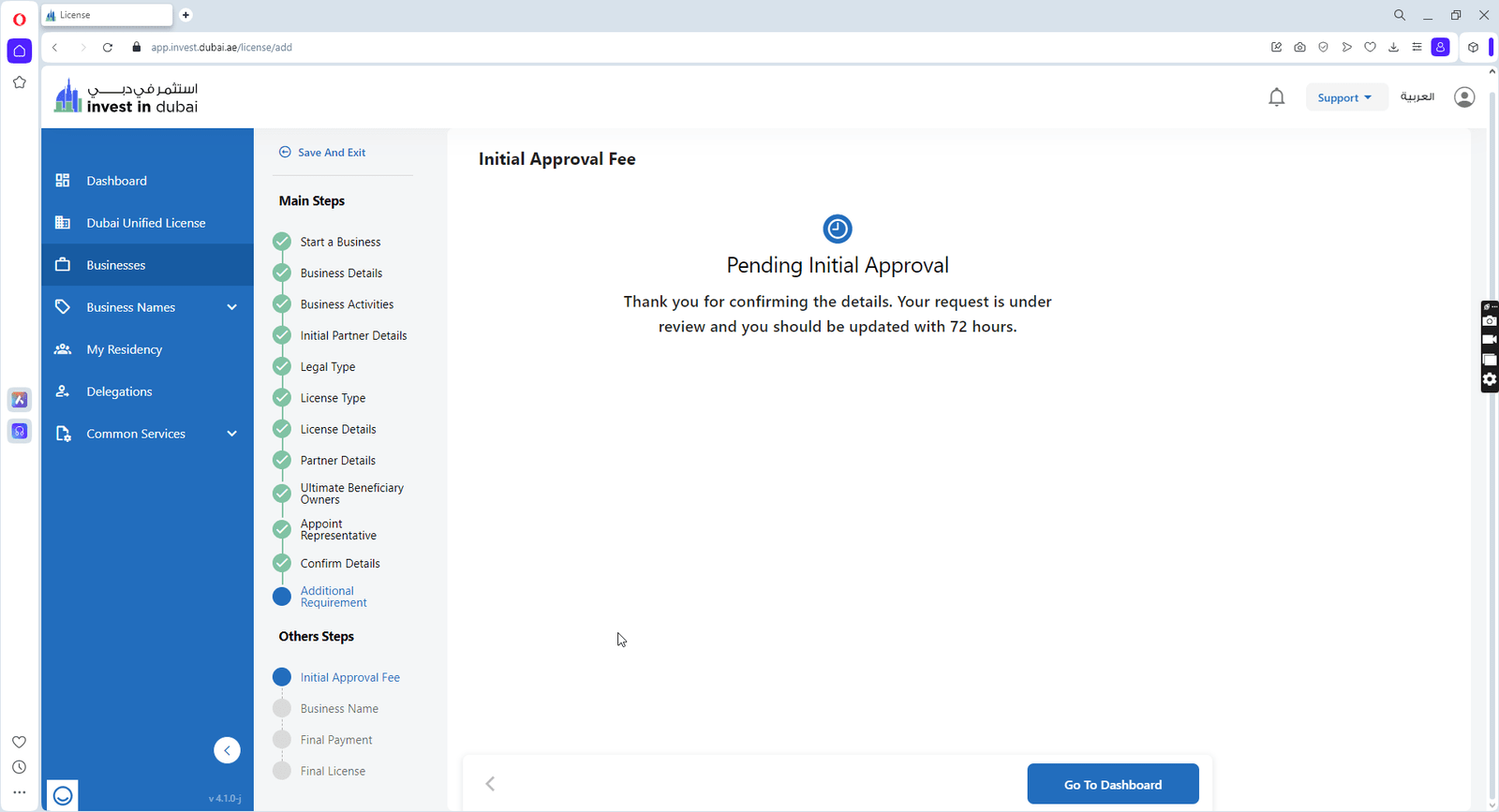The height and width of the screenshot is (812, 1499).
Task: Open Ultimate Beneficiary Owners step
Action: coord(352,494)
